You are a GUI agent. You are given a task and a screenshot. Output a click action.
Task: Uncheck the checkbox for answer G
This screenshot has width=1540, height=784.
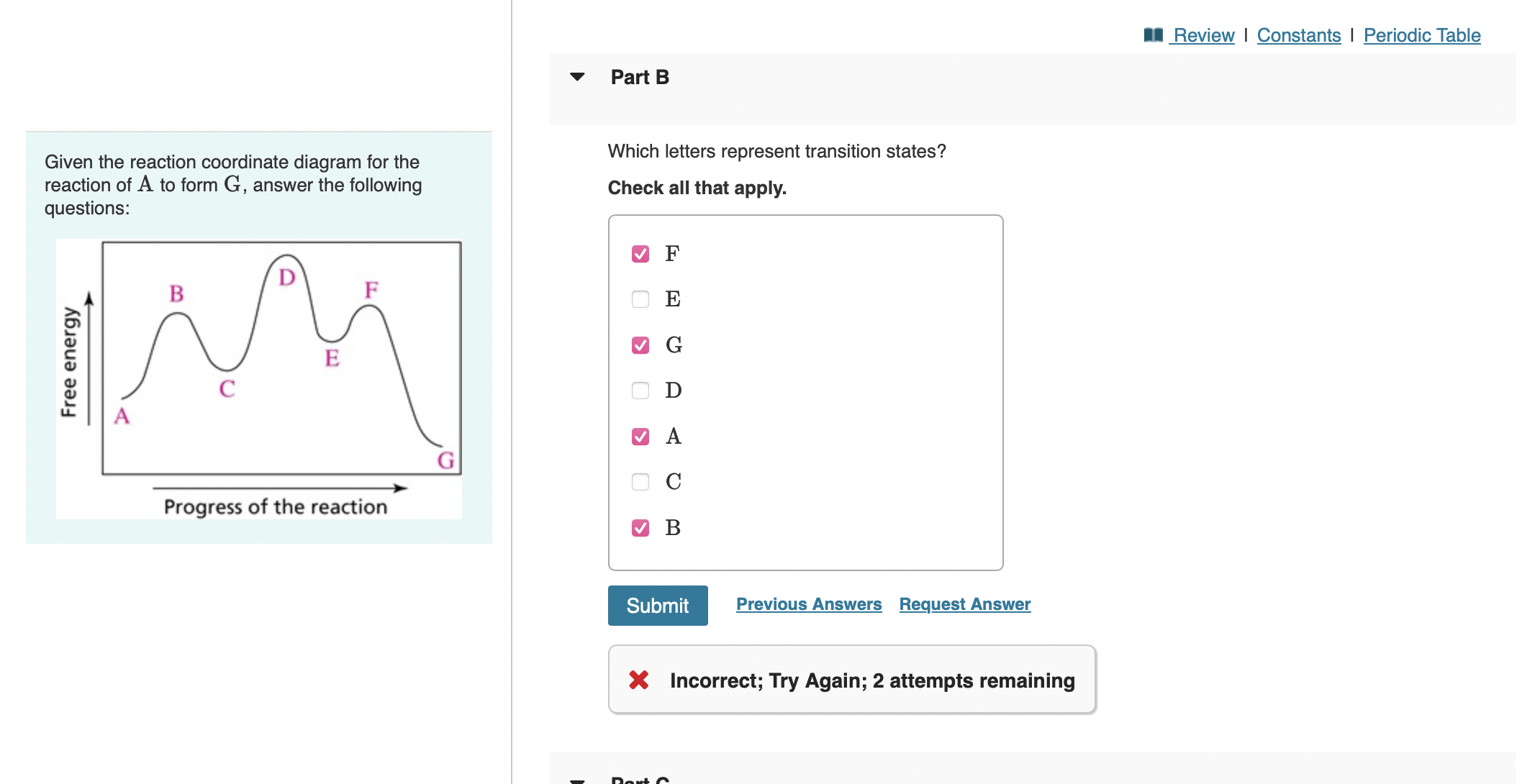[640, 345]
